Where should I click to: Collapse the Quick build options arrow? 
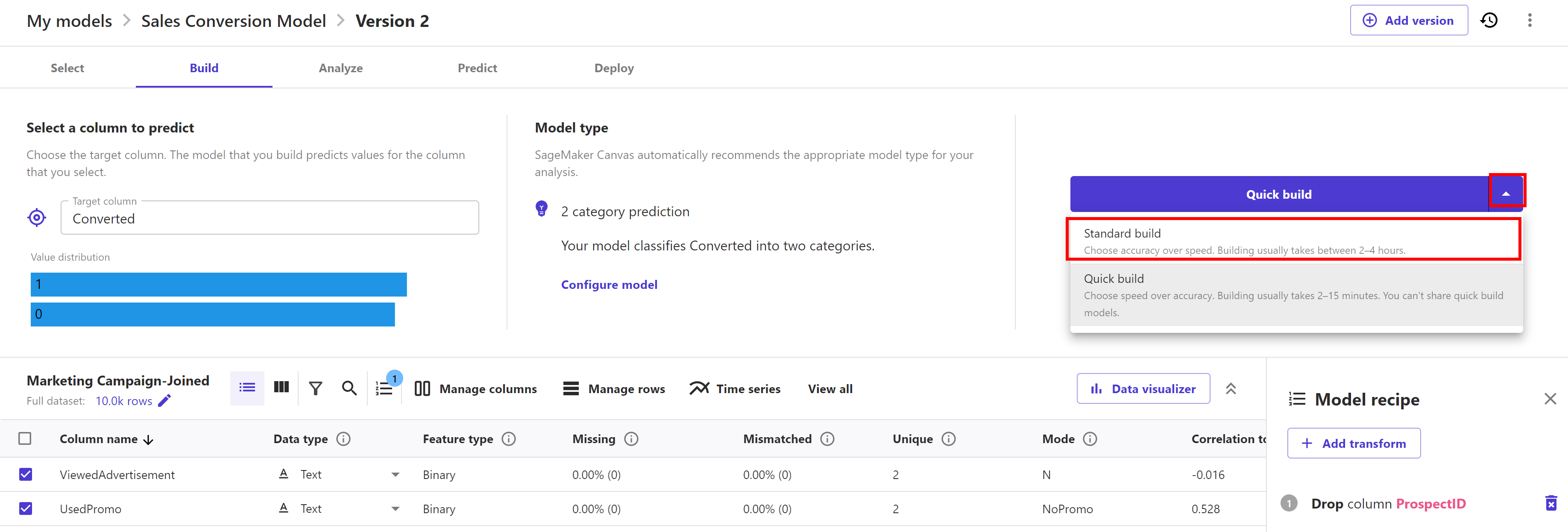[x=1506, y=194]
